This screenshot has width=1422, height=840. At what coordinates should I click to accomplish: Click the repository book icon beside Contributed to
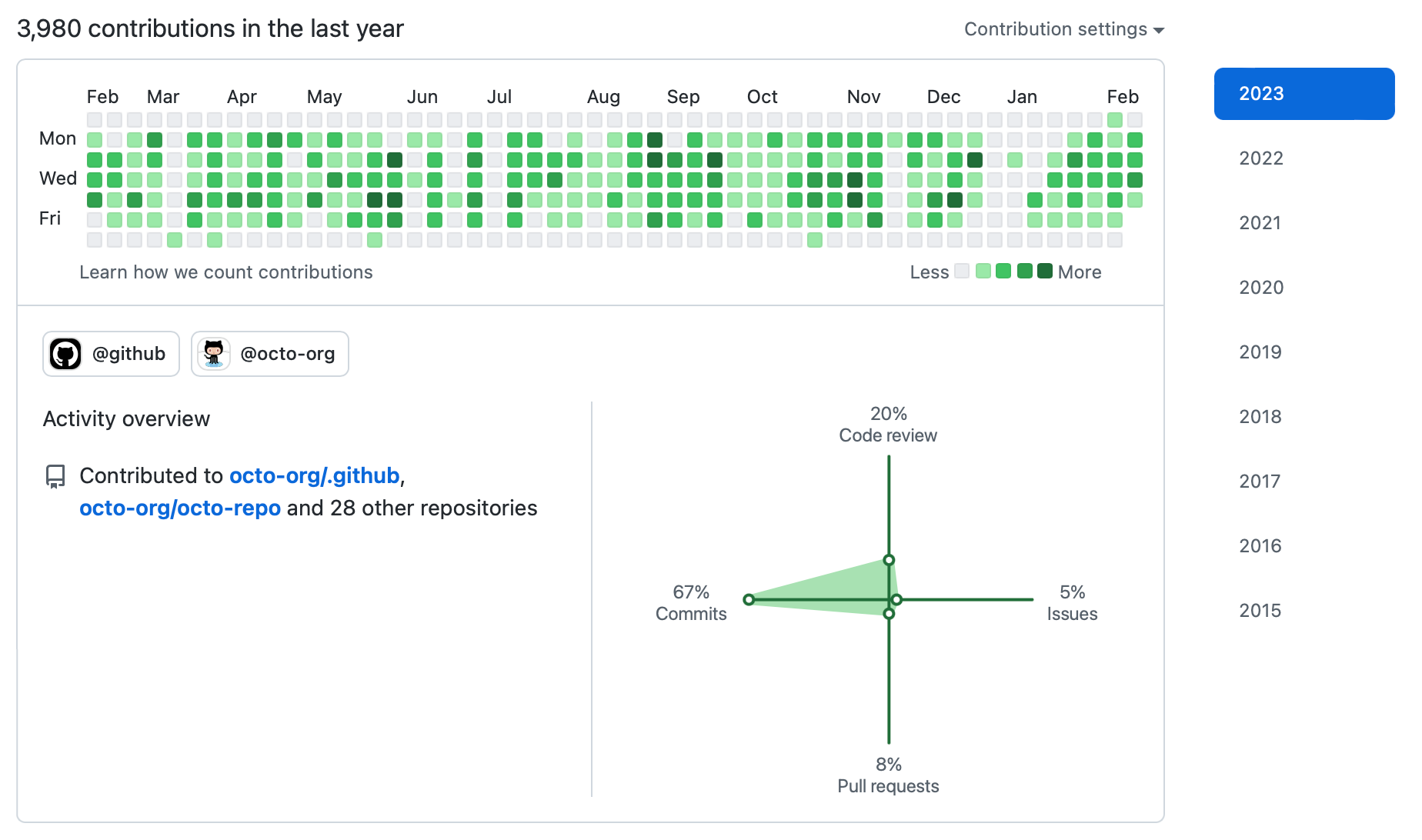coord(55,475)
